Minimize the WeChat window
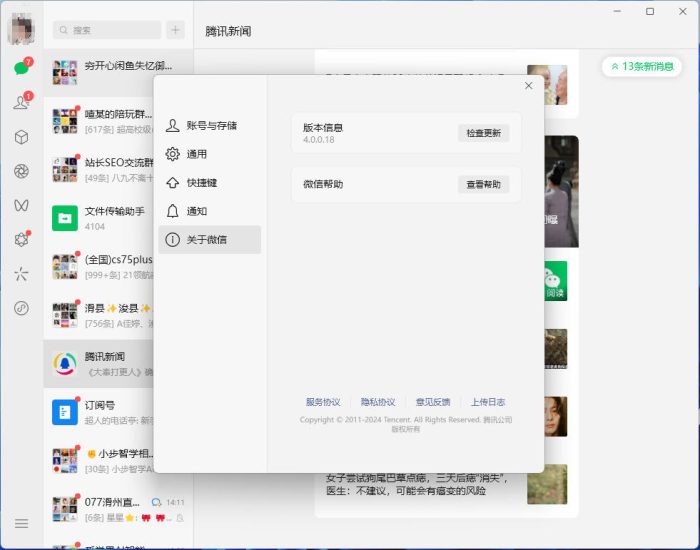This screenshot has height=550, width=700. tap(617, 12)
